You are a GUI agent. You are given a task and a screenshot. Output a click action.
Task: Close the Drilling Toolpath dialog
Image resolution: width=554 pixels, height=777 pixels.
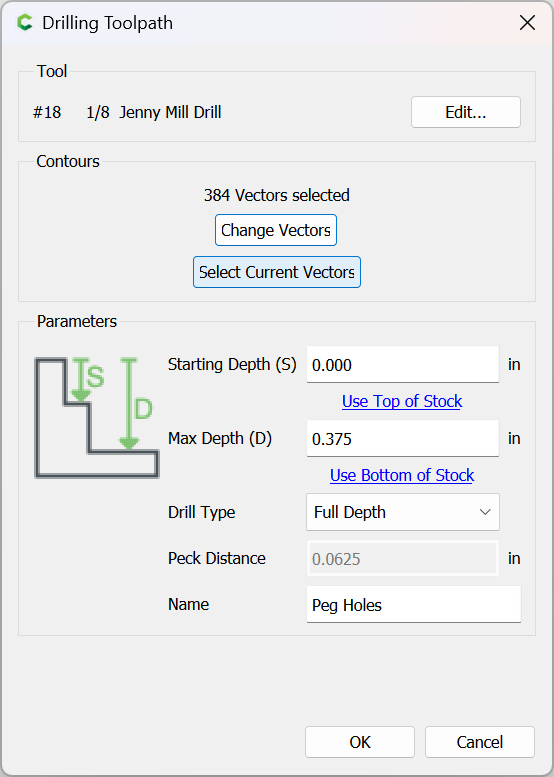point(527,23)
